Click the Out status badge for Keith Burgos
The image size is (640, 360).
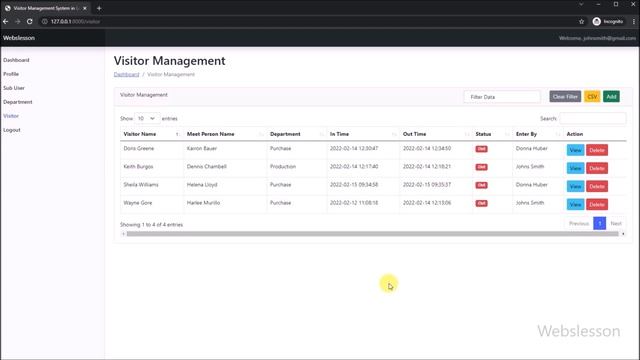pyautogui.click(x=481, y=167)
